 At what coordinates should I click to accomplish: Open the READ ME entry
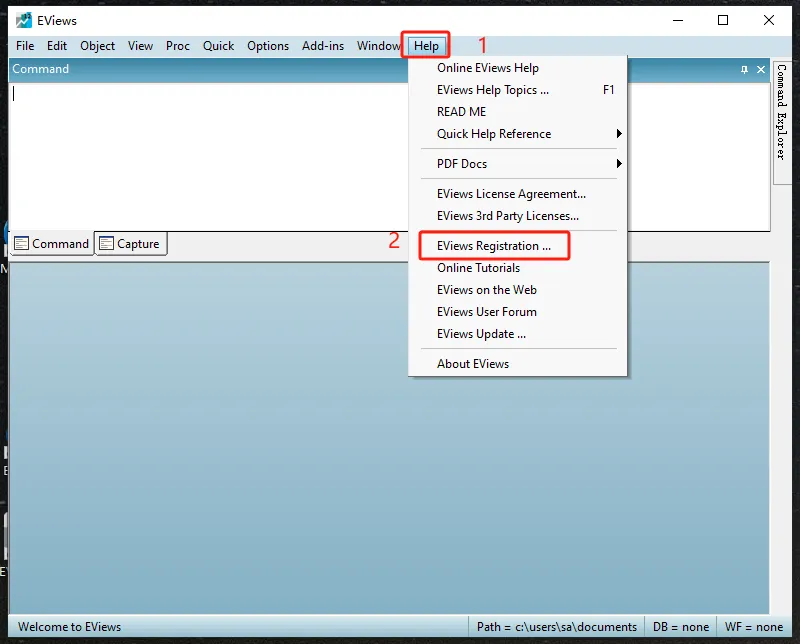[x=518, y=112]
